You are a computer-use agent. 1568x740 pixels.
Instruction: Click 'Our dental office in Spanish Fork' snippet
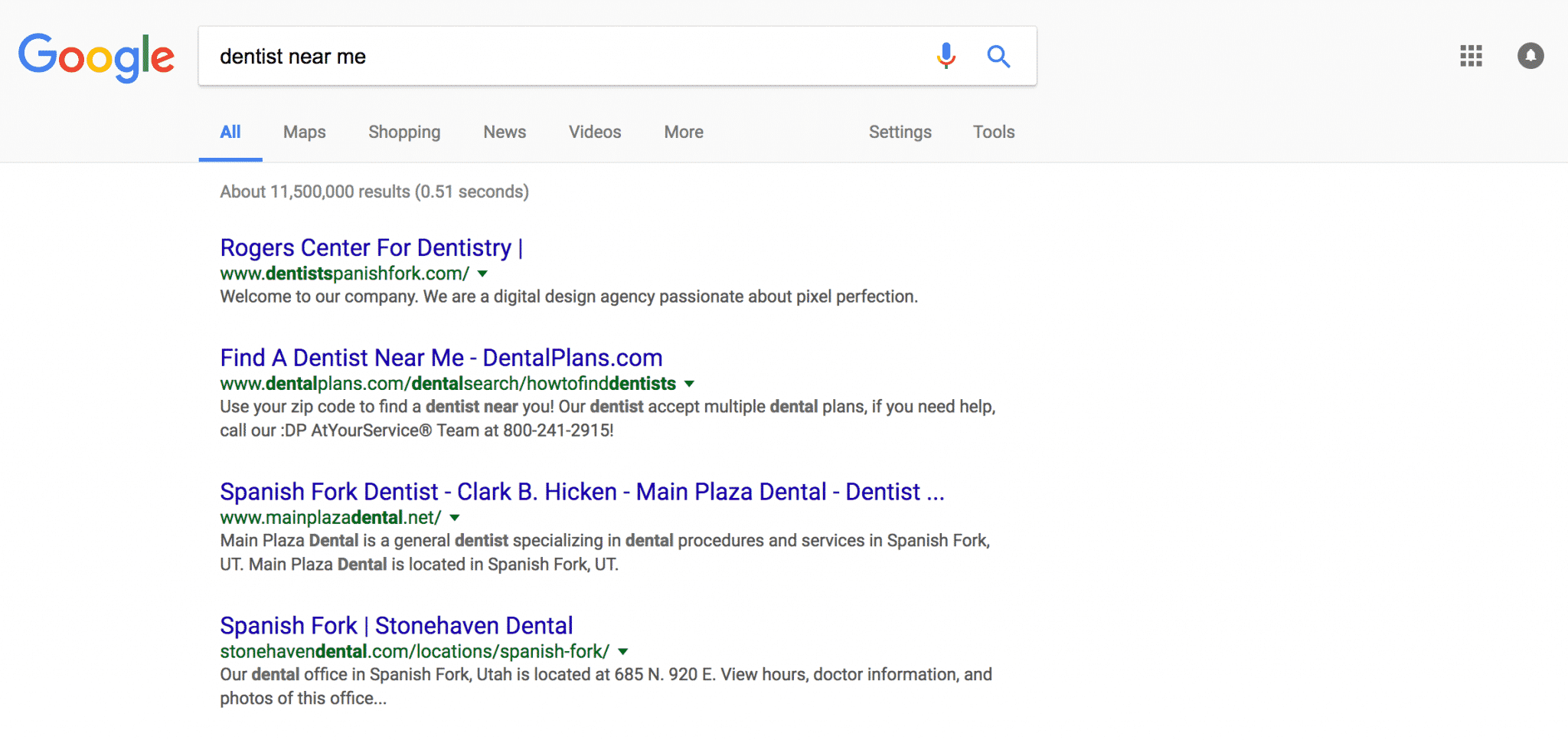coord(606,686)
